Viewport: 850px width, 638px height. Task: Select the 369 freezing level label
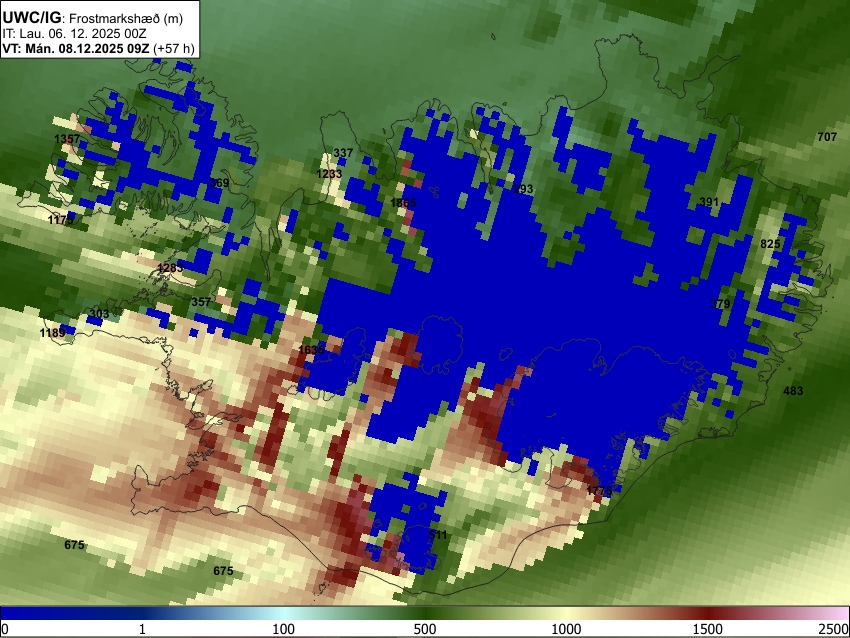[220, 183]
